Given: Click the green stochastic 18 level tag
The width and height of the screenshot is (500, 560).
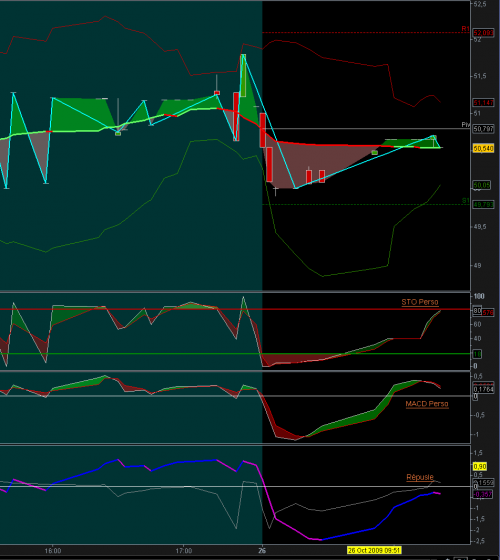Looking at the screenshot, I should point(478,354).
